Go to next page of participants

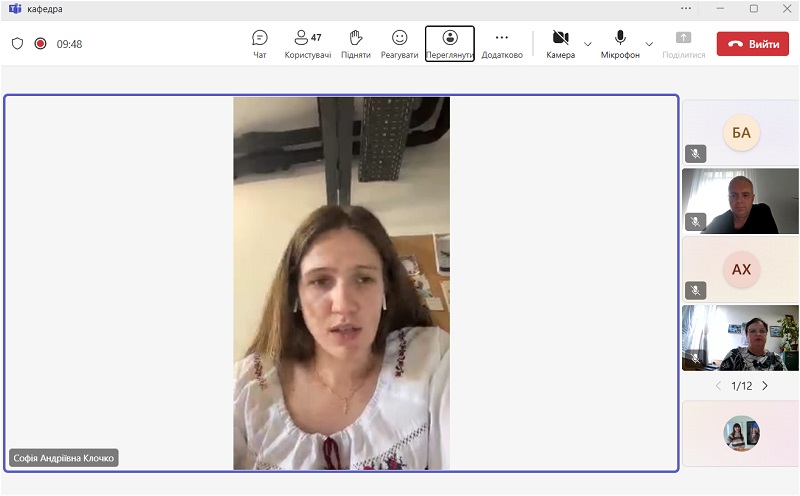tap(765, 386)
